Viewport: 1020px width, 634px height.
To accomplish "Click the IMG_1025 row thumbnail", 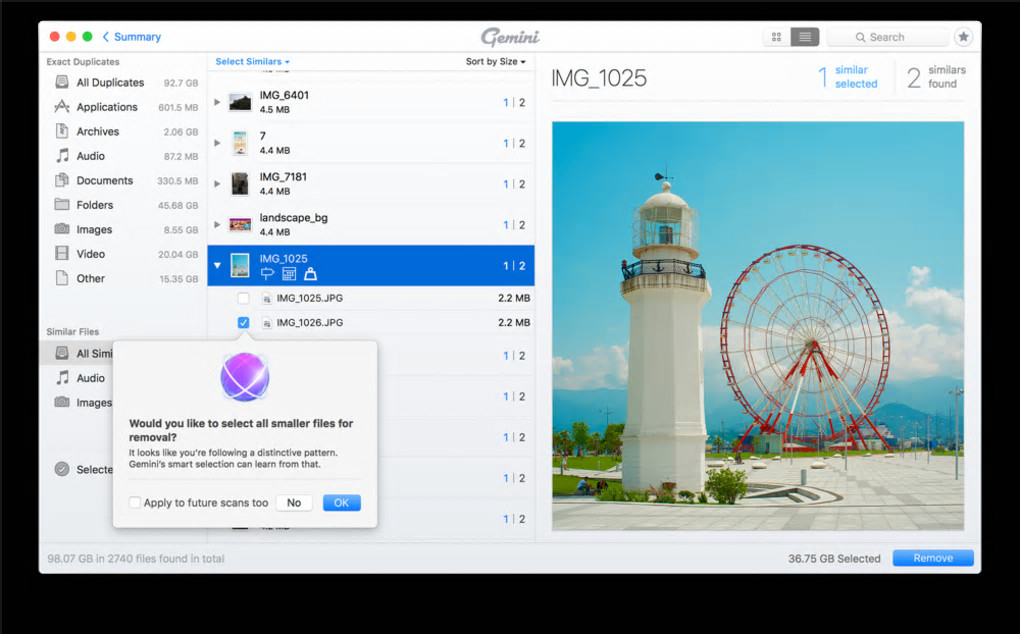I will point(240,265).
